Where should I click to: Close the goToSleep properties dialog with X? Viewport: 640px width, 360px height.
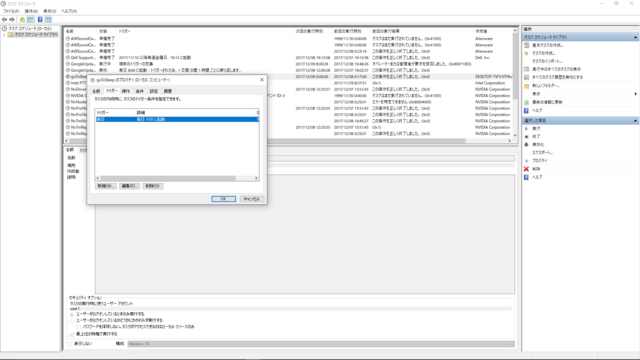point(262,80)
